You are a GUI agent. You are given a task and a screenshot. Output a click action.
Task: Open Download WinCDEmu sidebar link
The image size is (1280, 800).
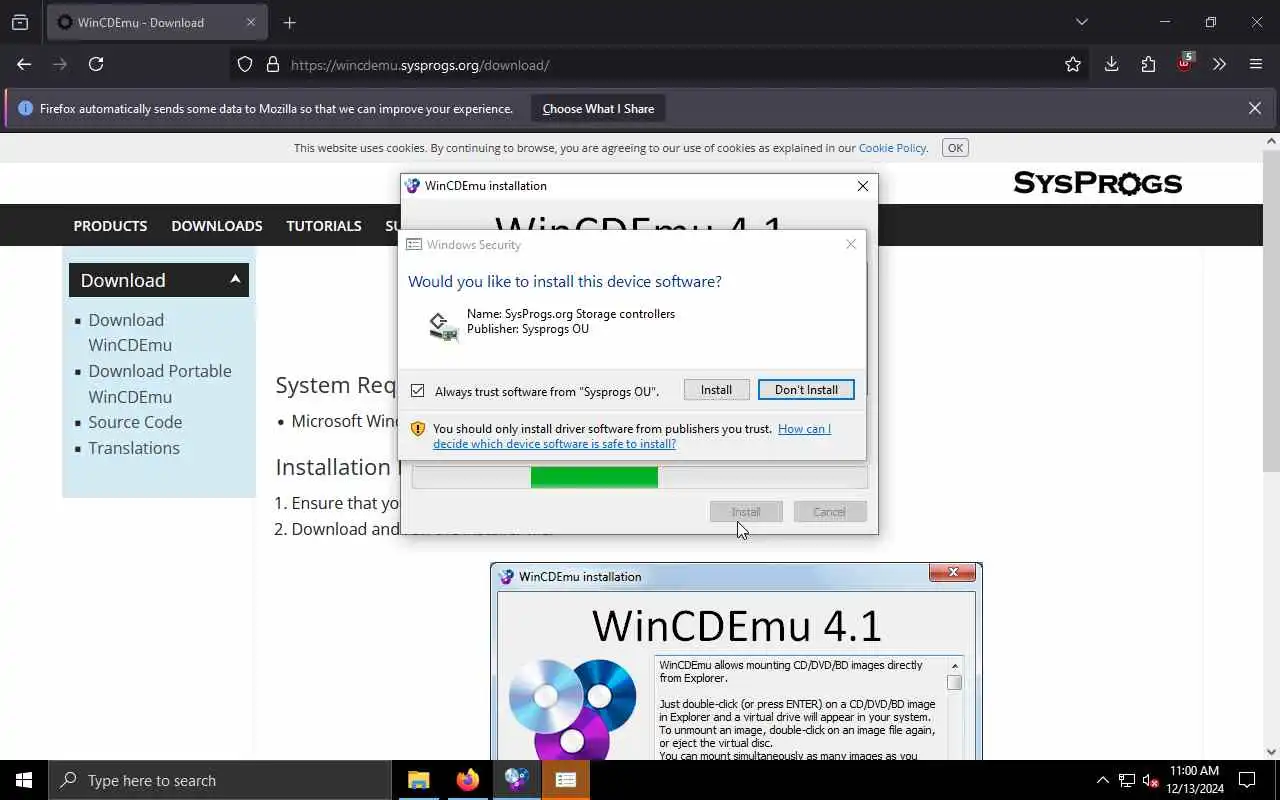130,332
